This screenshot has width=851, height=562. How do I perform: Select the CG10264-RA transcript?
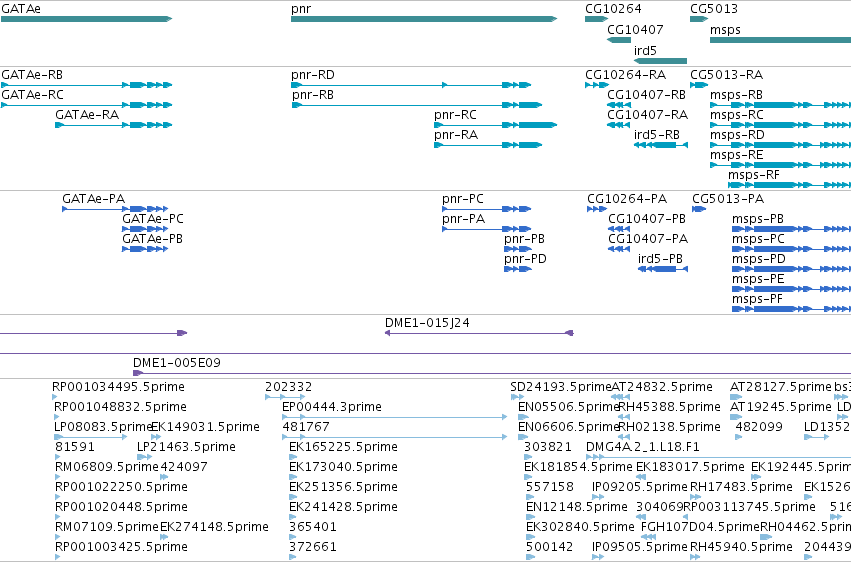596,85
